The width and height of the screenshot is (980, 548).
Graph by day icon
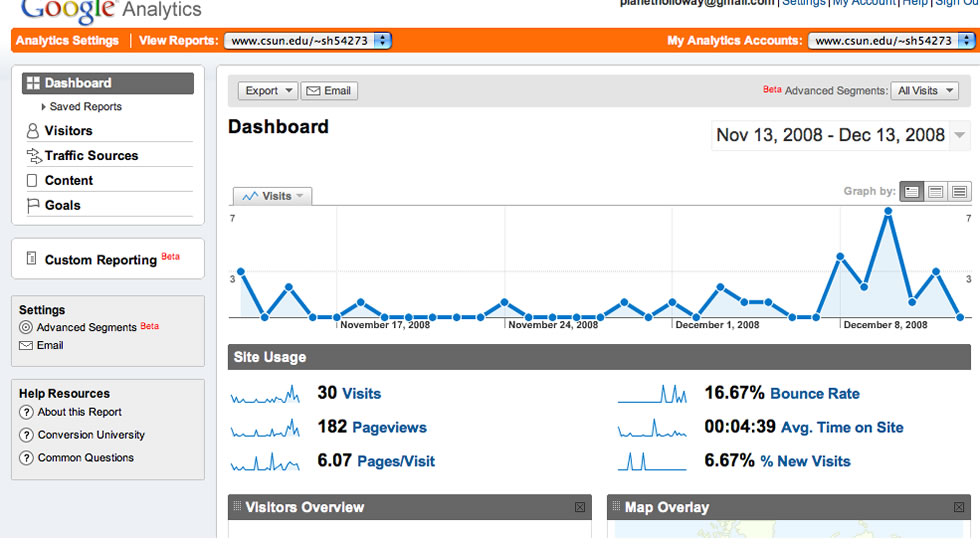tap(911, 192)
